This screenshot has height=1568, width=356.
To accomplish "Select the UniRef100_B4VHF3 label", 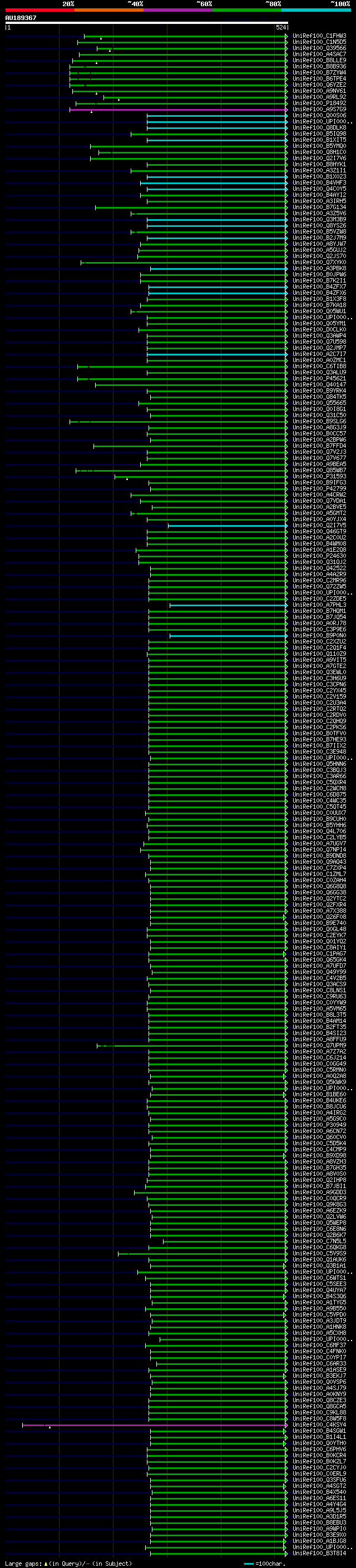I will click(319, 182).
